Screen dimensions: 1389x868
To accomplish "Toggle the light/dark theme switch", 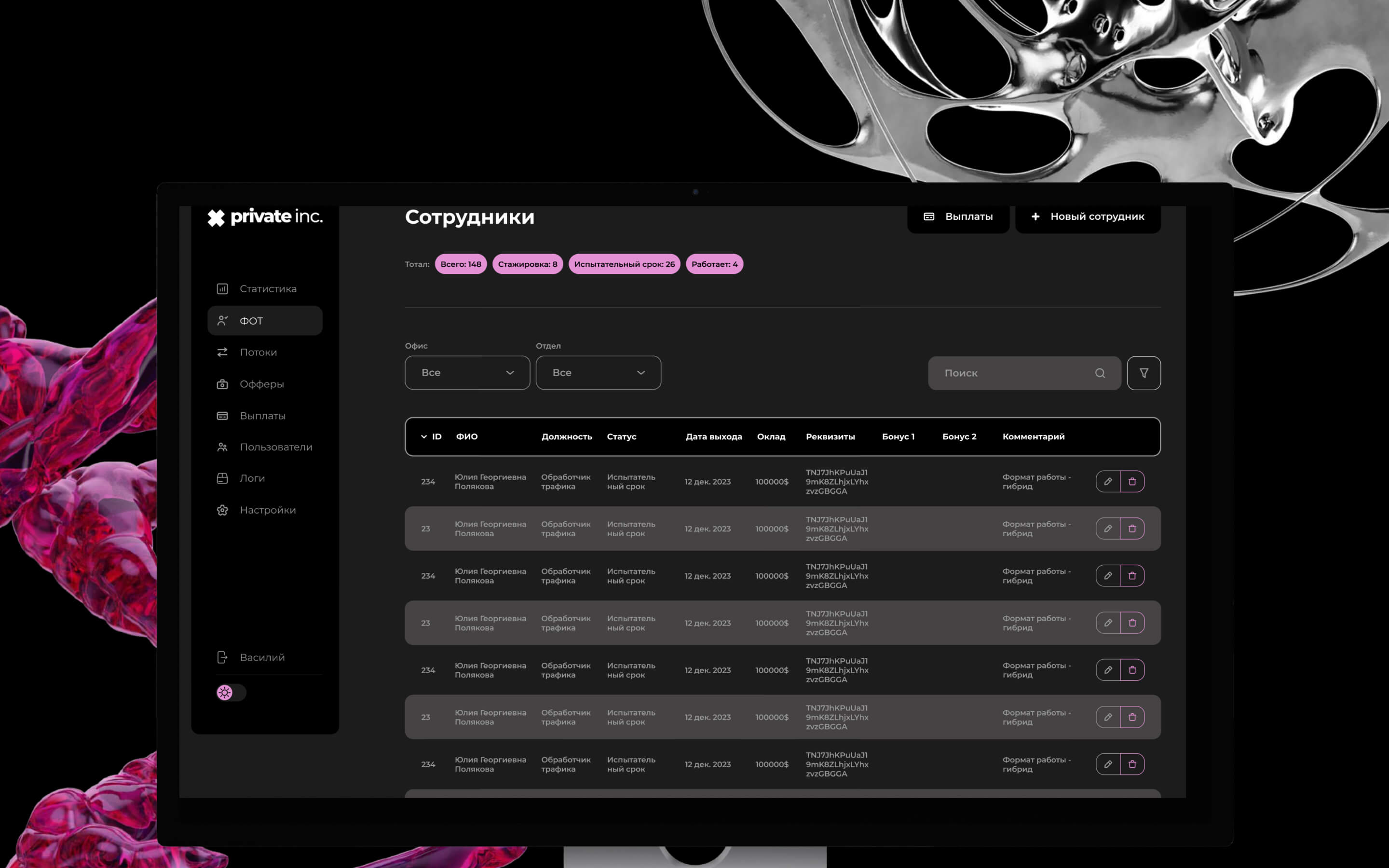I will 231,692.
